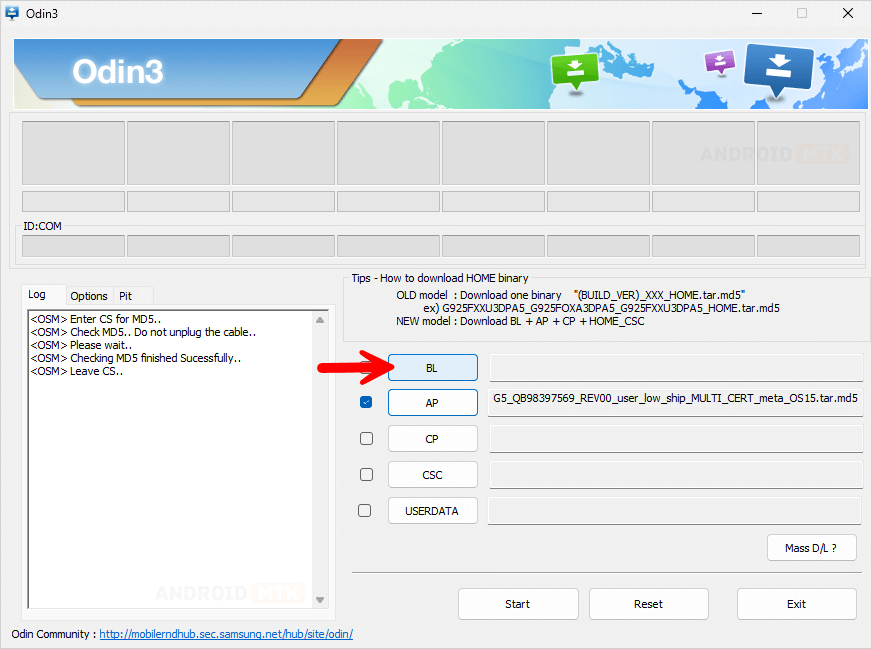
Task: Click the Odin3 logo text in banner
Action: [x=117, y=72]
